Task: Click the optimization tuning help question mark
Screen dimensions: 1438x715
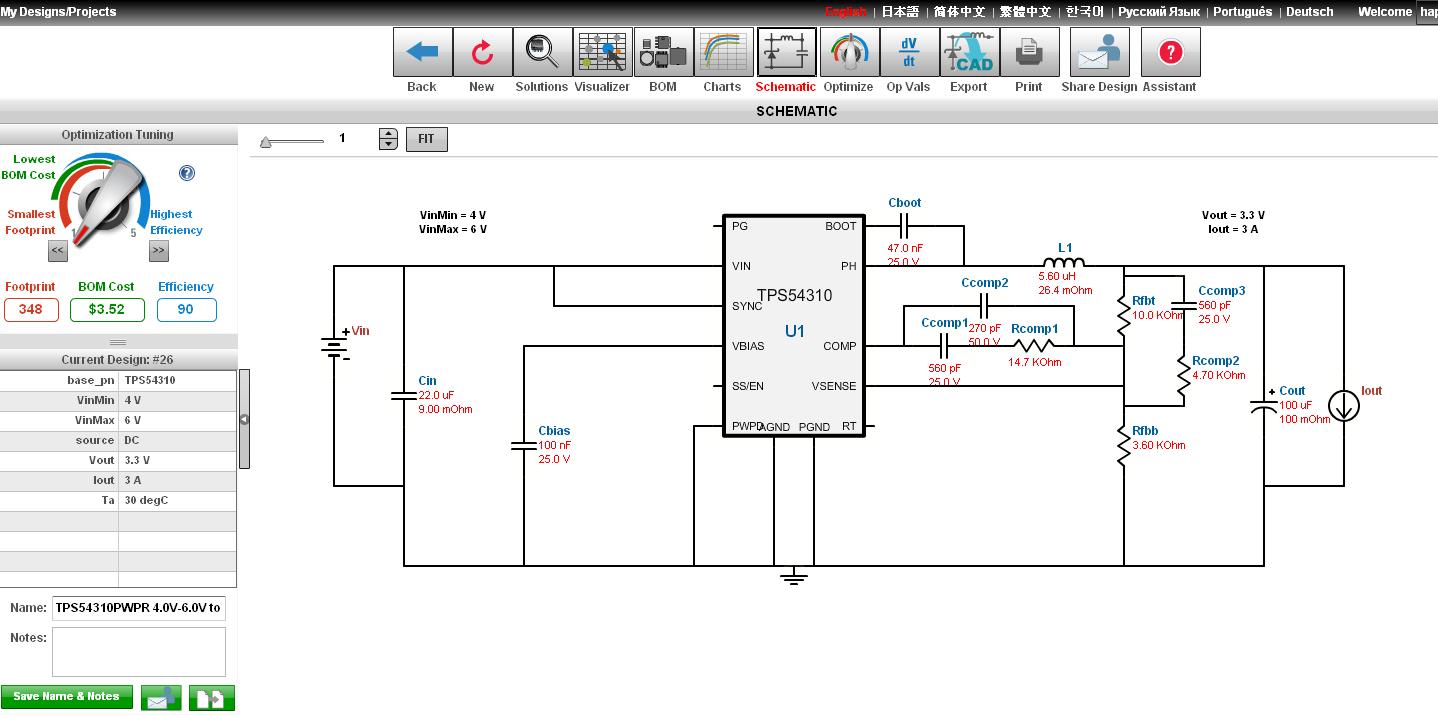Action: tap(186, 173)
